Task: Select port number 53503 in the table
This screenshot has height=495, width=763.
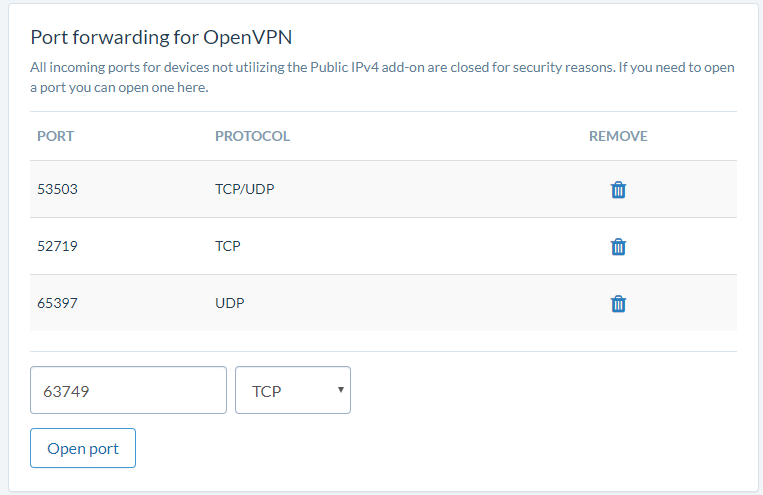Action: [x=57, y=189]
